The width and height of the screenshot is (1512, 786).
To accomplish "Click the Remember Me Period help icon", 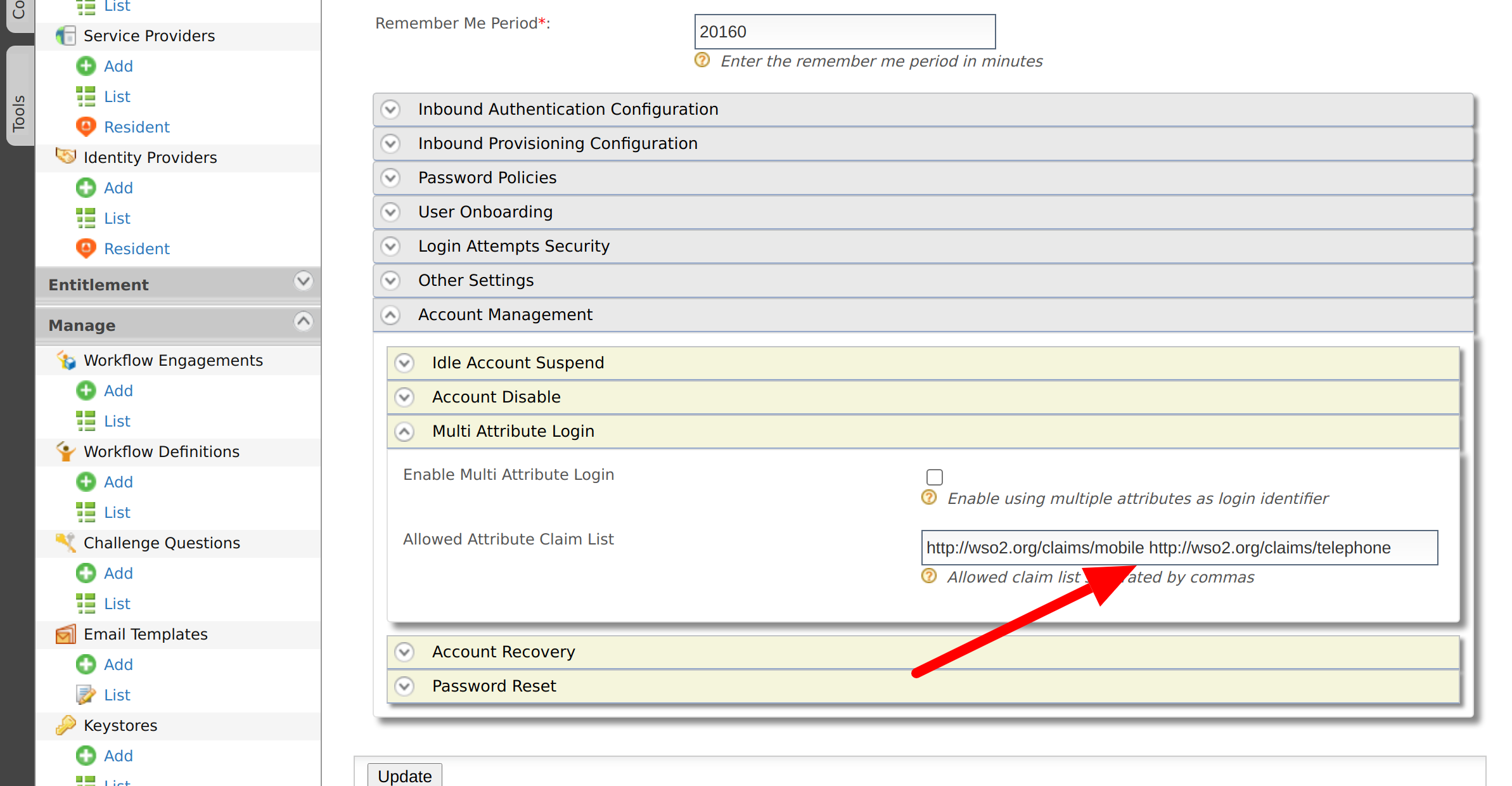I will point(702,61).
